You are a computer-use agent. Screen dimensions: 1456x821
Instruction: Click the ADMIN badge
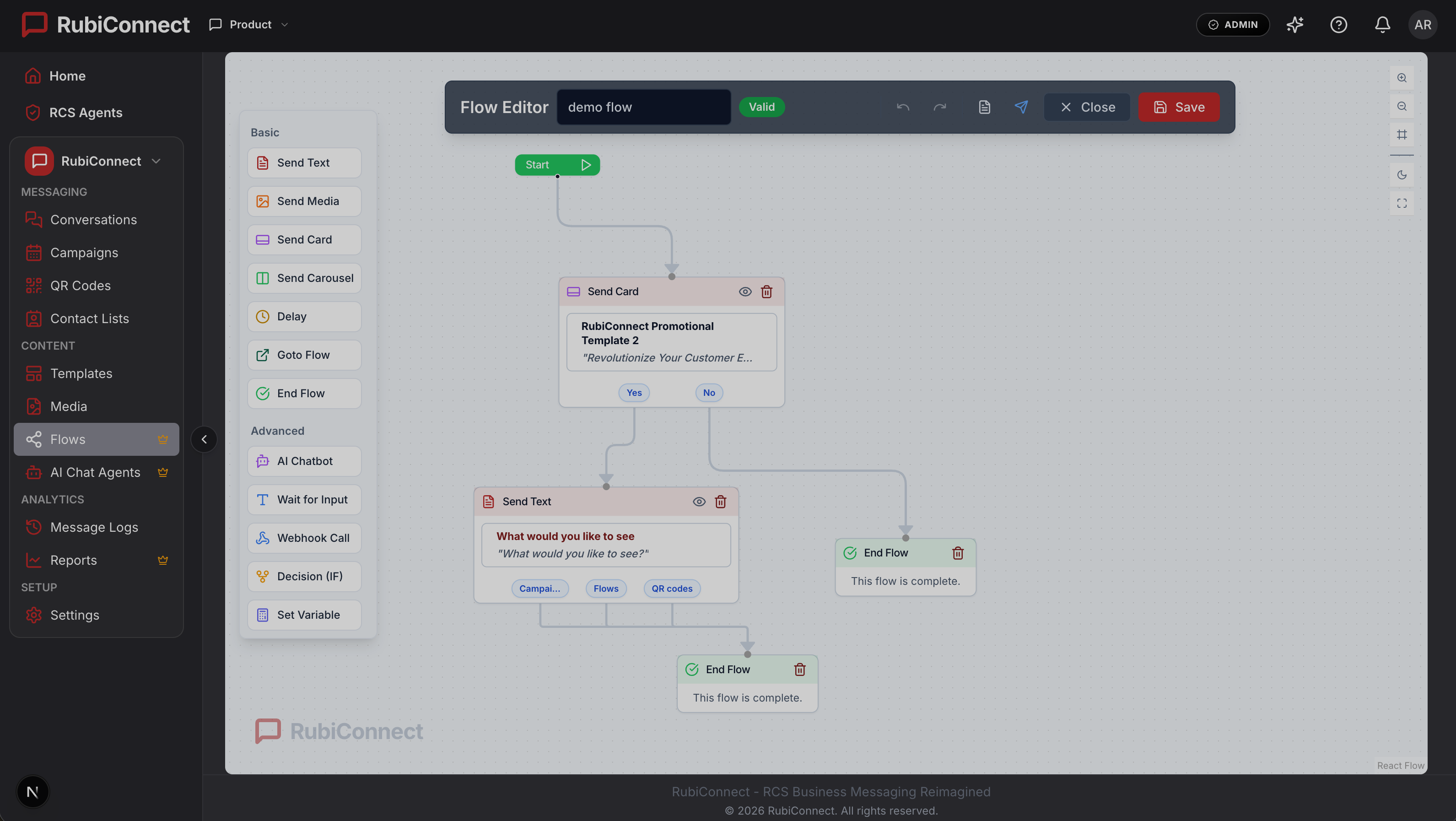[x=1233, y=24]
